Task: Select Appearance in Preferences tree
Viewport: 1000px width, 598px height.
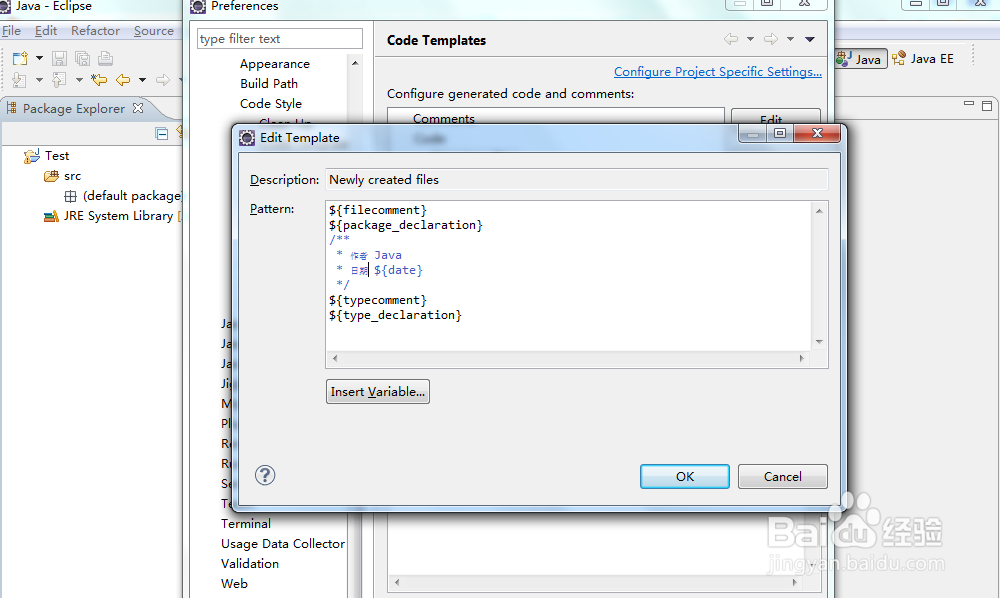Action: click(275, 64)
